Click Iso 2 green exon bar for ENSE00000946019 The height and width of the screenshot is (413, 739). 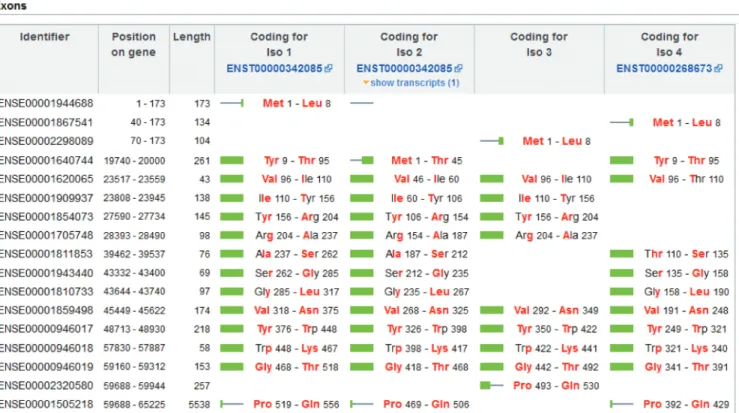click(x=361, y=367)
